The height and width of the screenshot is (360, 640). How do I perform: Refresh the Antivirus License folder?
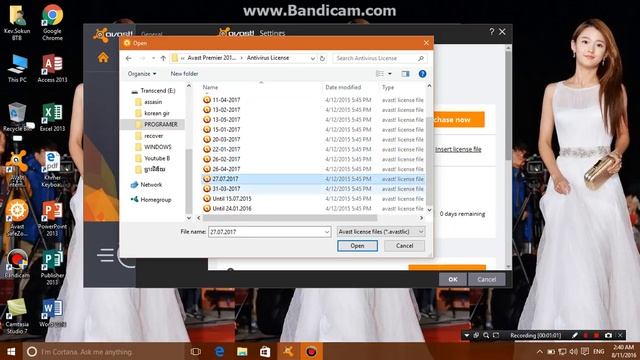coord(322,58)
